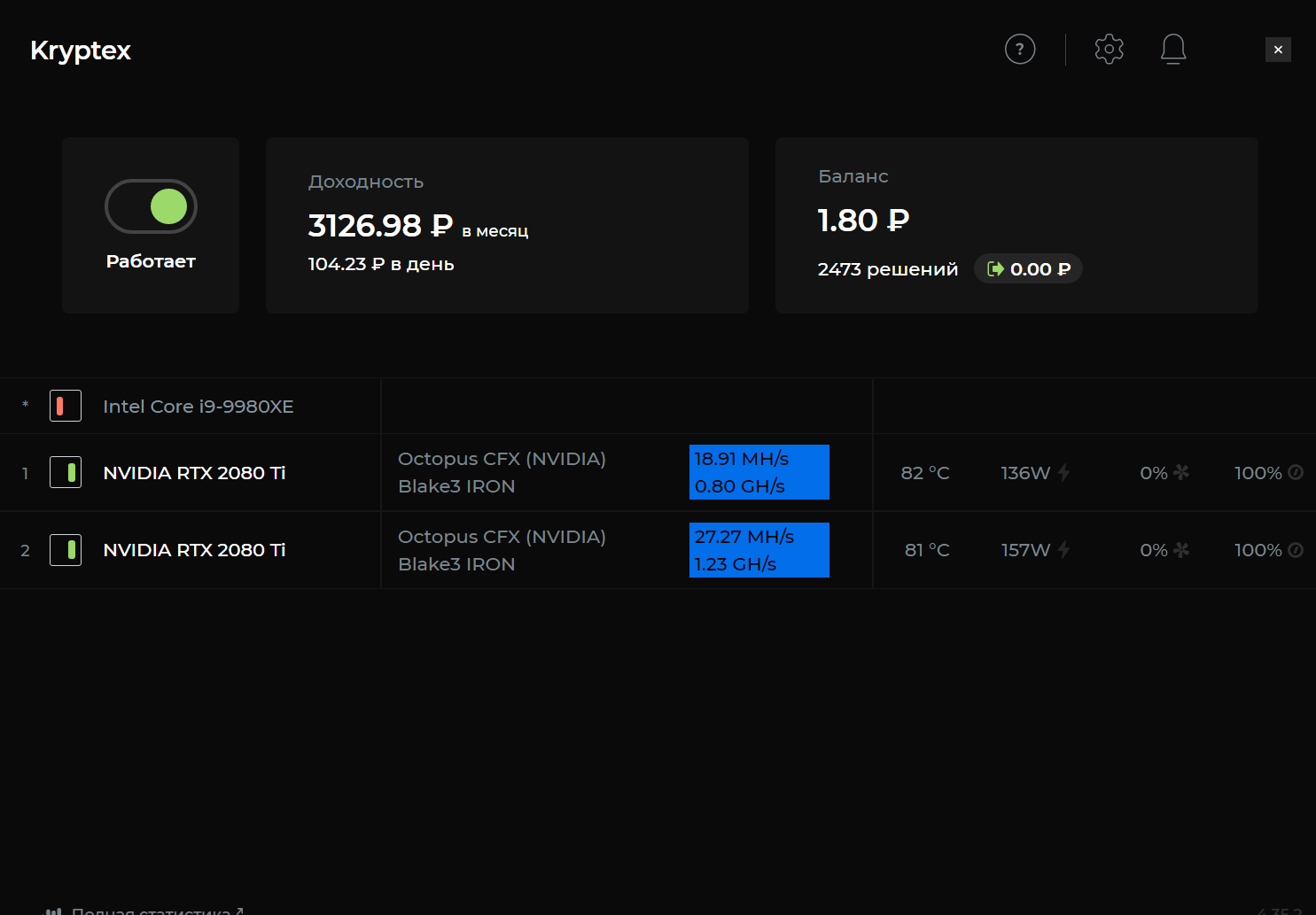Select the Intel Core i9-9980XE row
1316x915 pixels.
(x=658, y=406)
